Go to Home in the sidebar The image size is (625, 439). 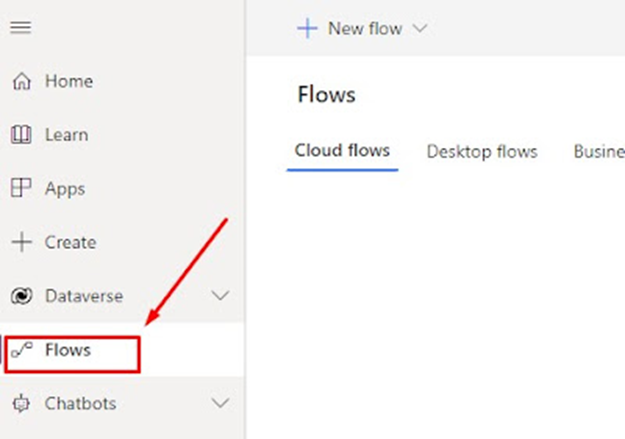point(68,82)
